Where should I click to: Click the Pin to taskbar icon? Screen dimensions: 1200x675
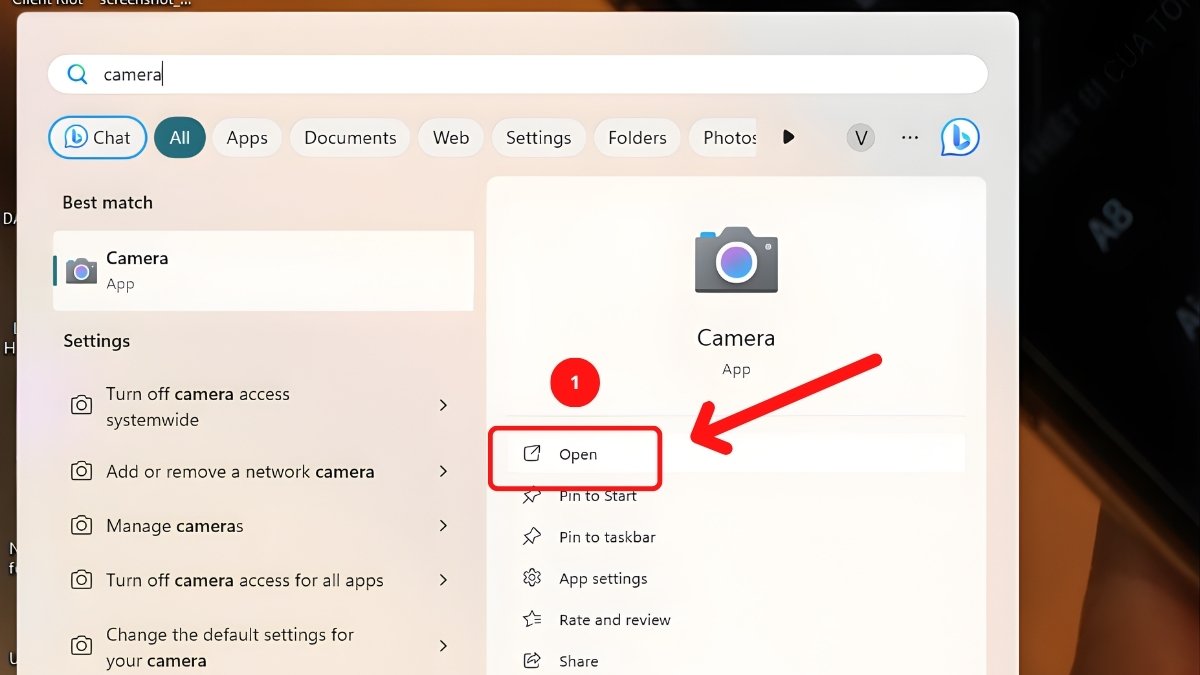[532, 537]
